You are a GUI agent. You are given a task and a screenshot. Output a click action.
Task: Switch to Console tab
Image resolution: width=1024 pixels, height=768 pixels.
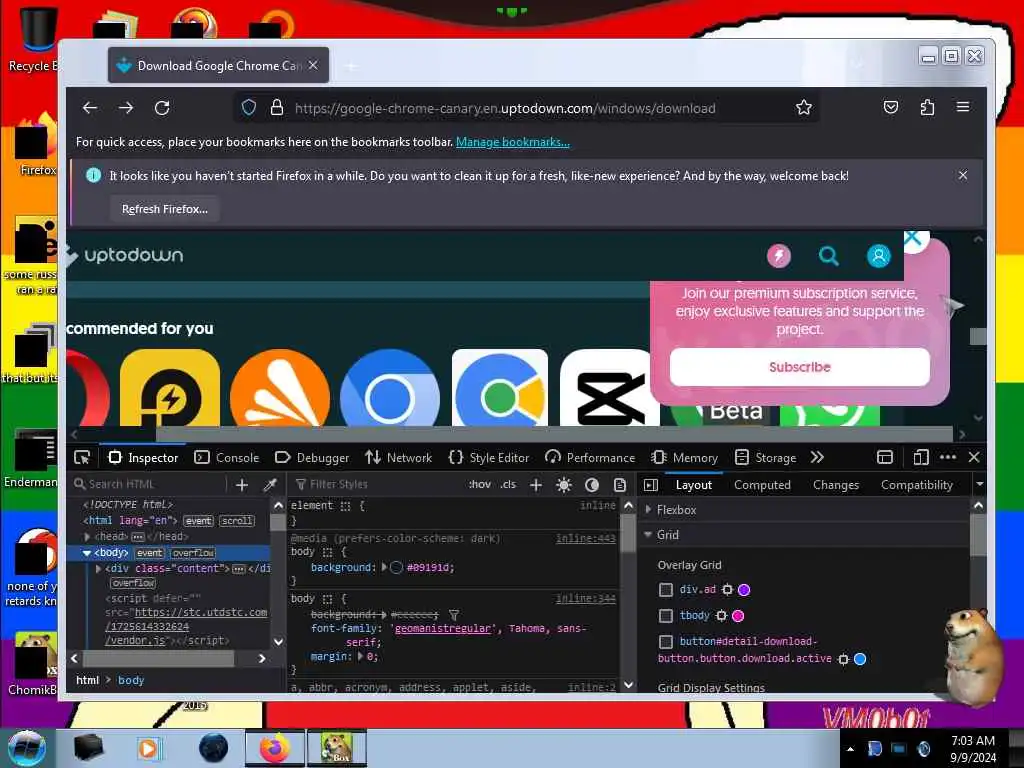227,458
